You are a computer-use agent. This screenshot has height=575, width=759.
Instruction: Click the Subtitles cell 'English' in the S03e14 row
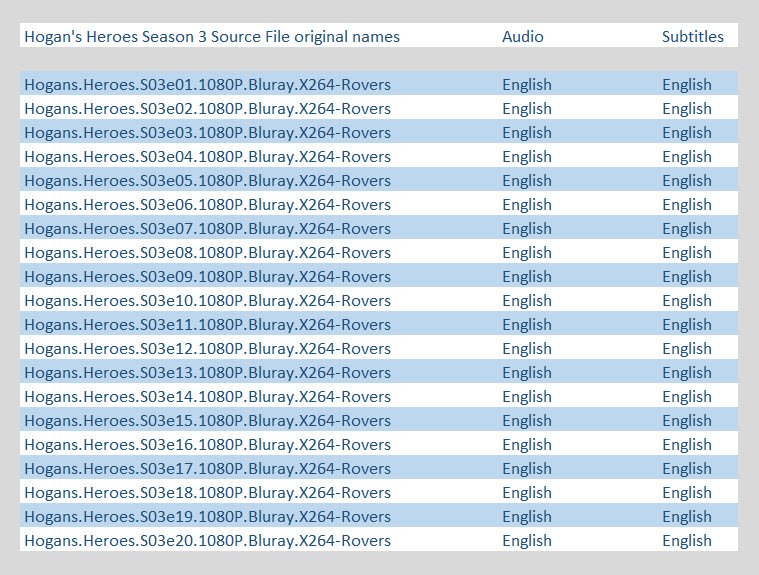pyautogui.click(x=687, y=396)
